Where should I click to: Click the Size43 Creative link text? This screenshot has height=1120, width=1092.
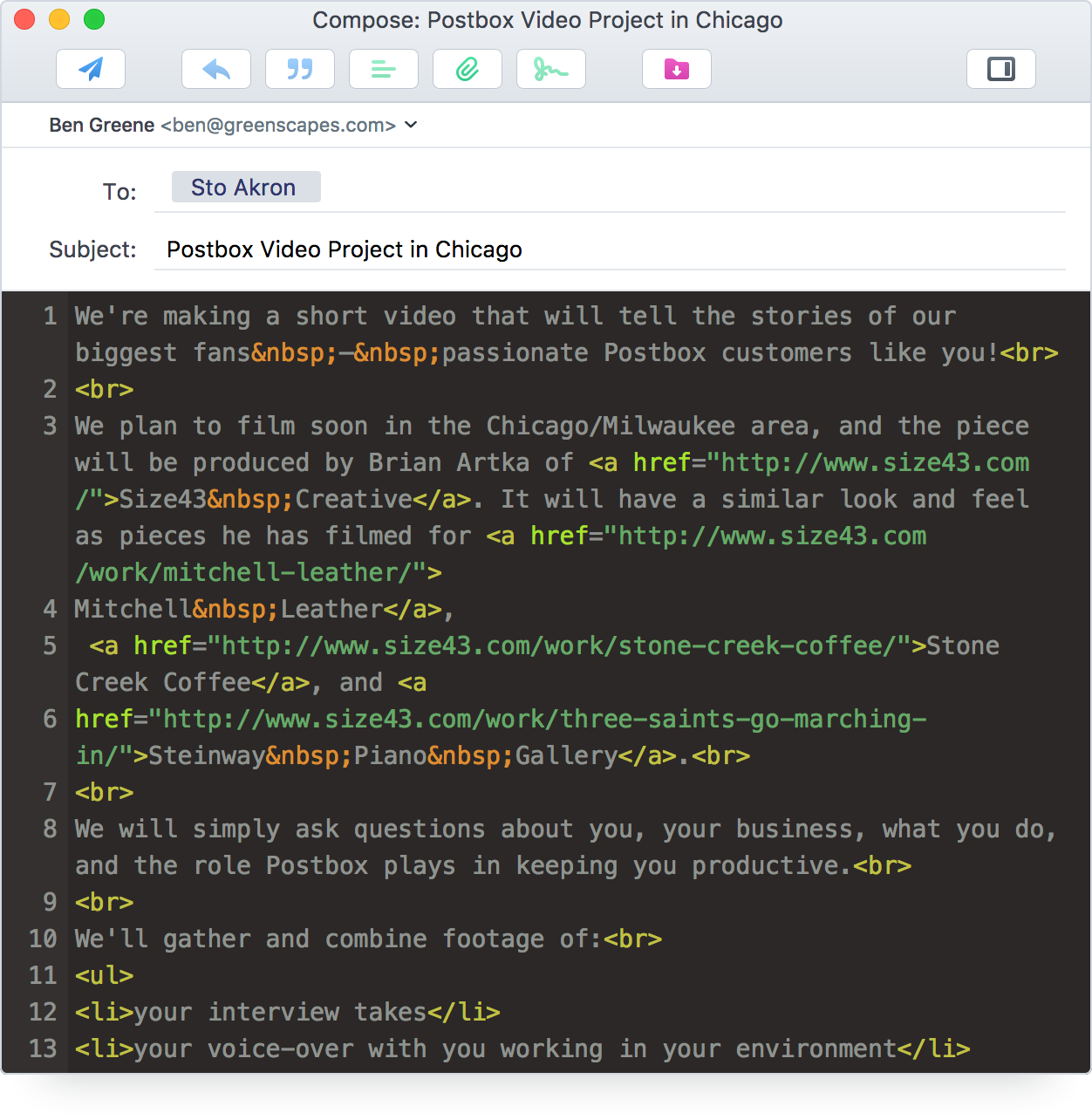pos(262,499)
